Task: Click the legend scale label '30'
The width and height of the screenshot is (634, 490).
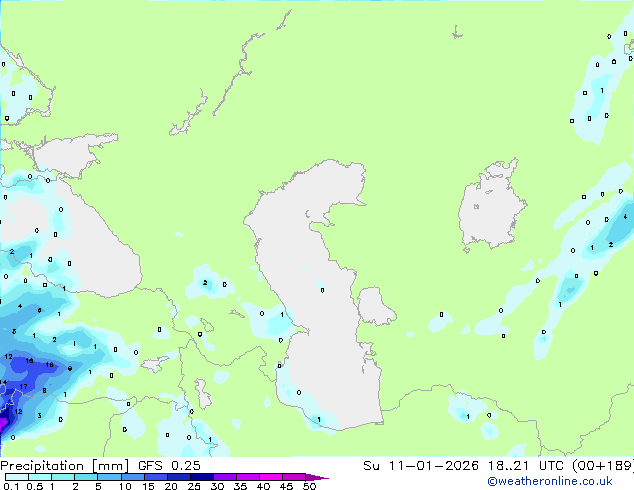Action: (217, 486)
